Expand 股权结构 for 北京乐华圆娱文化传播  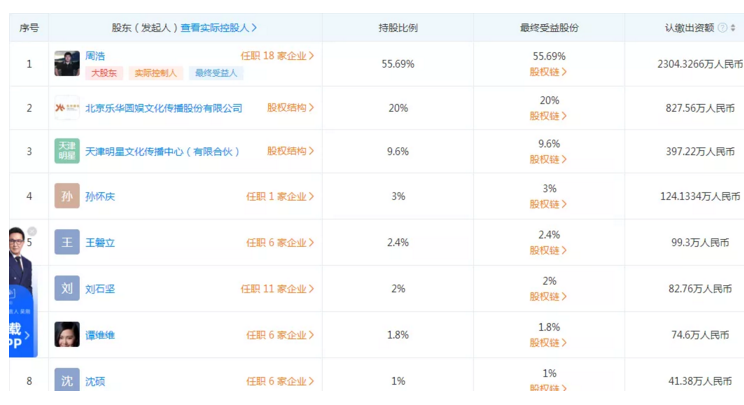pyautogui.click(x=291, y=108)
